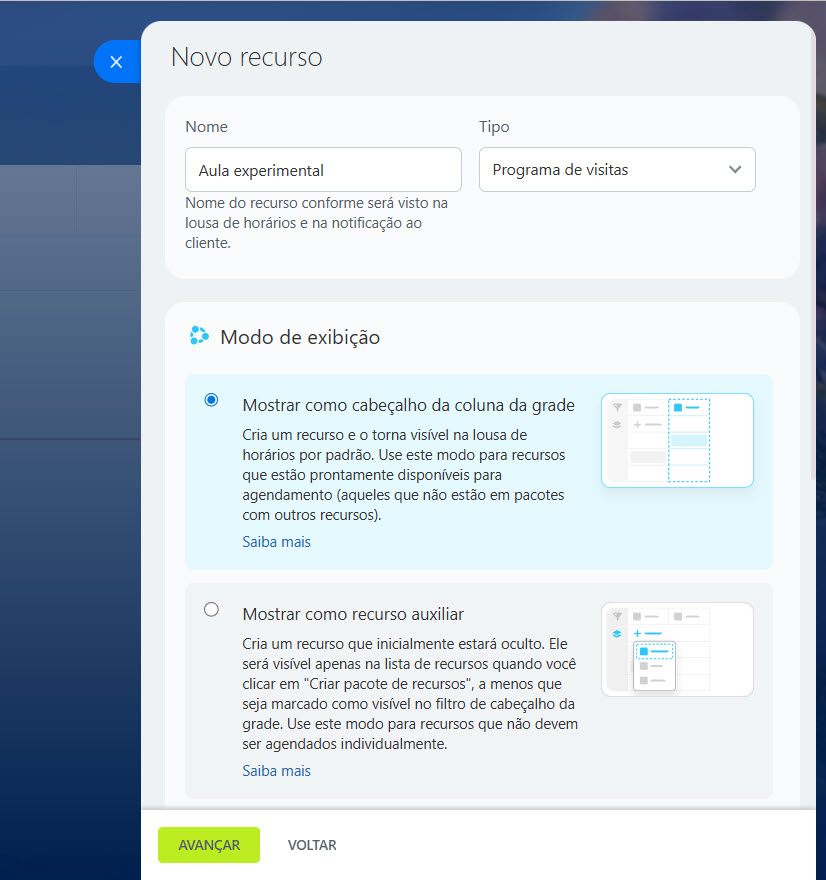Image resolution: width=826 pixels, height=880 pixels.
Task: Open 'Saiba mais' link under auxiliary resource option
Action: coord(276,771)
